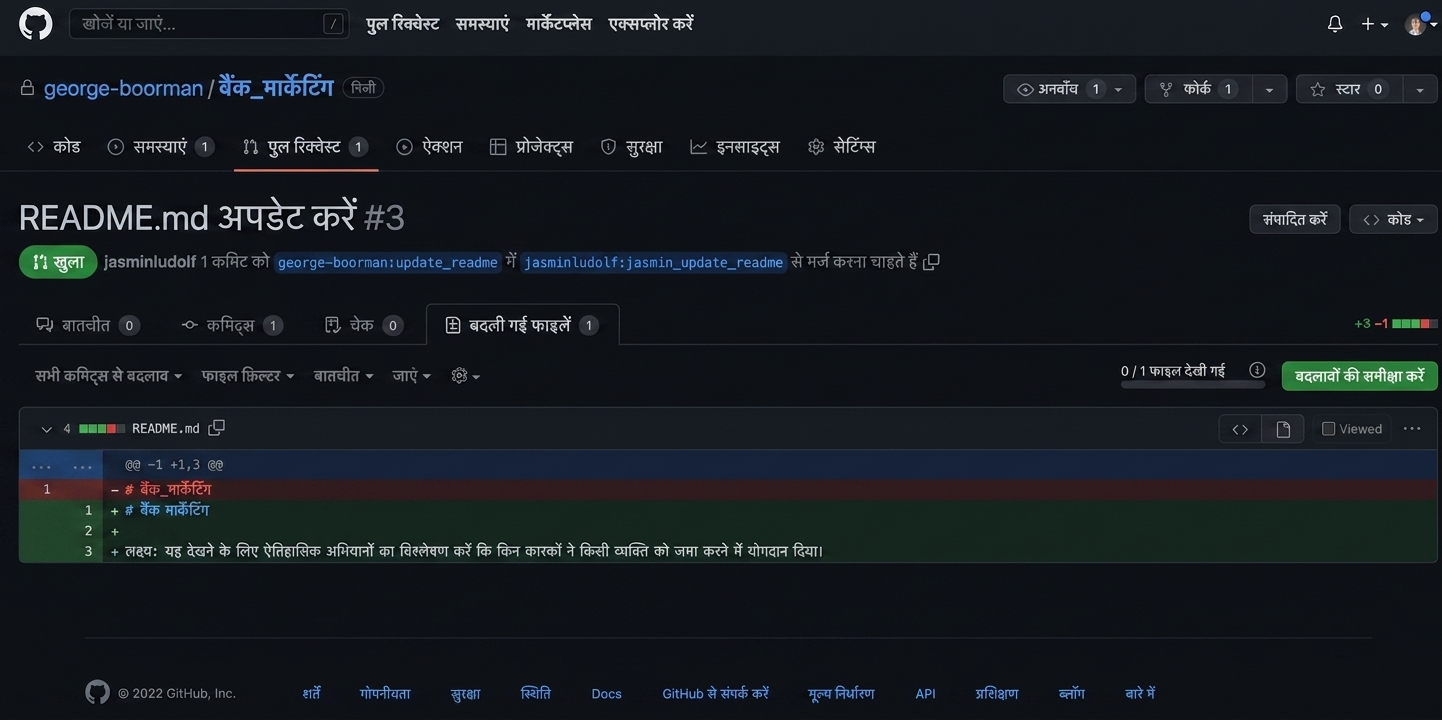Expand the fork options dropdown arrow
1442x720 pixels.
(1269, 89)
